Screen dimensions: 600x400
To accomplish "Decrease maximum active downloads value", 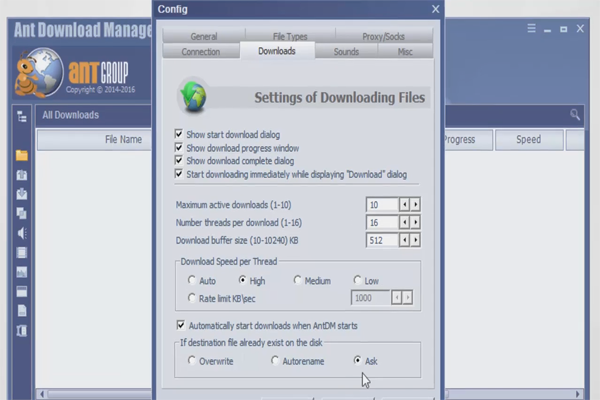I will [x=404, y=204].
